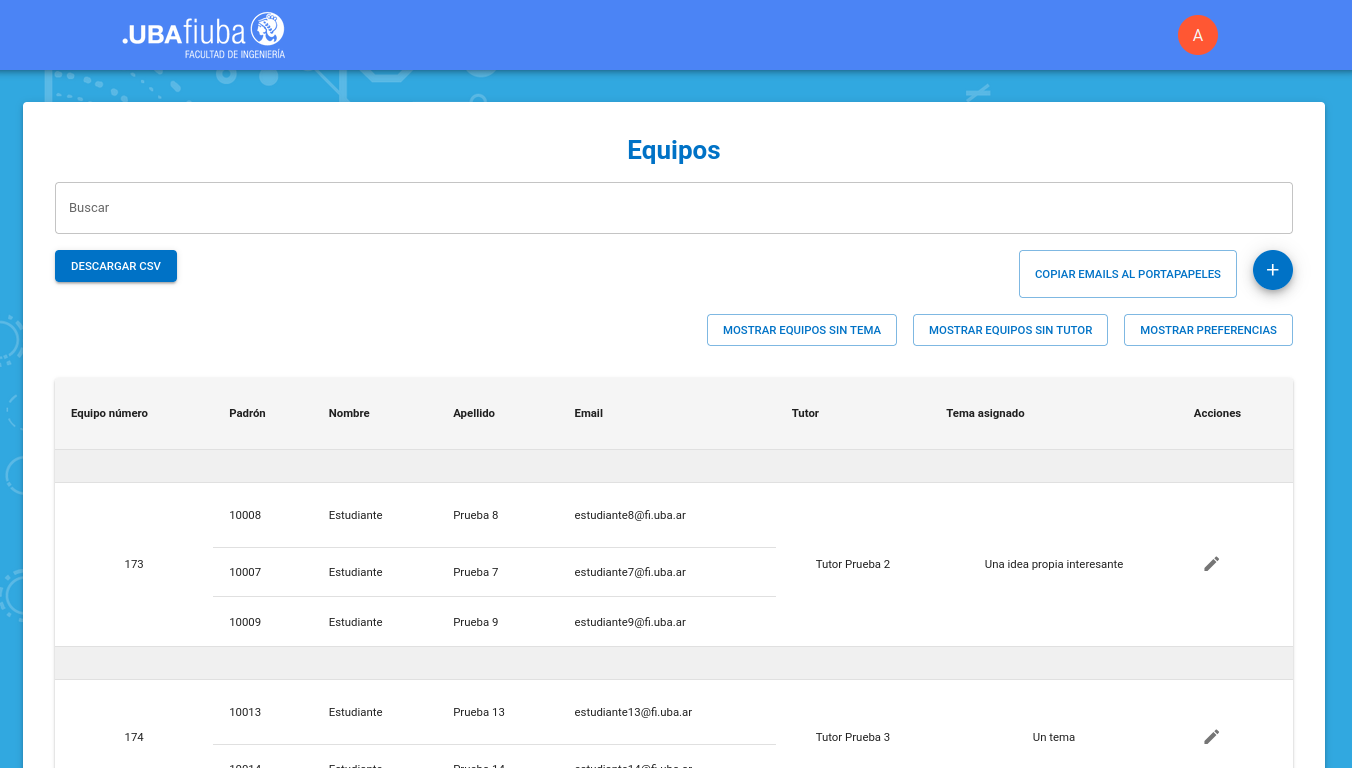
Task: Edit team 174 with pencil icon
Action: pos(1211,737)
